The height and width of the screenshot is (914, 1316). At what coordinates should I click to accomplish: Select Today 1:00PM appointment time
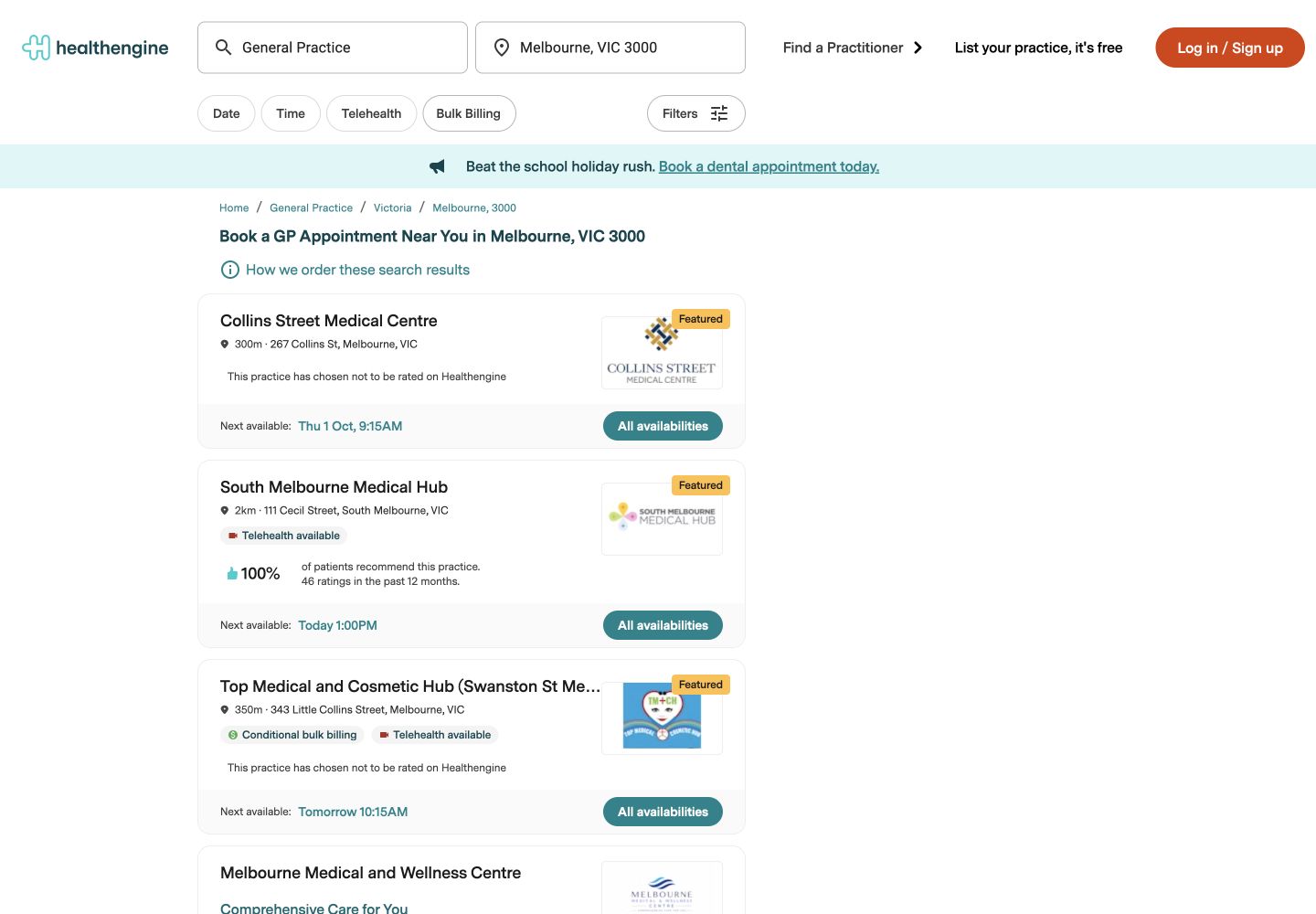coord(337,625)
